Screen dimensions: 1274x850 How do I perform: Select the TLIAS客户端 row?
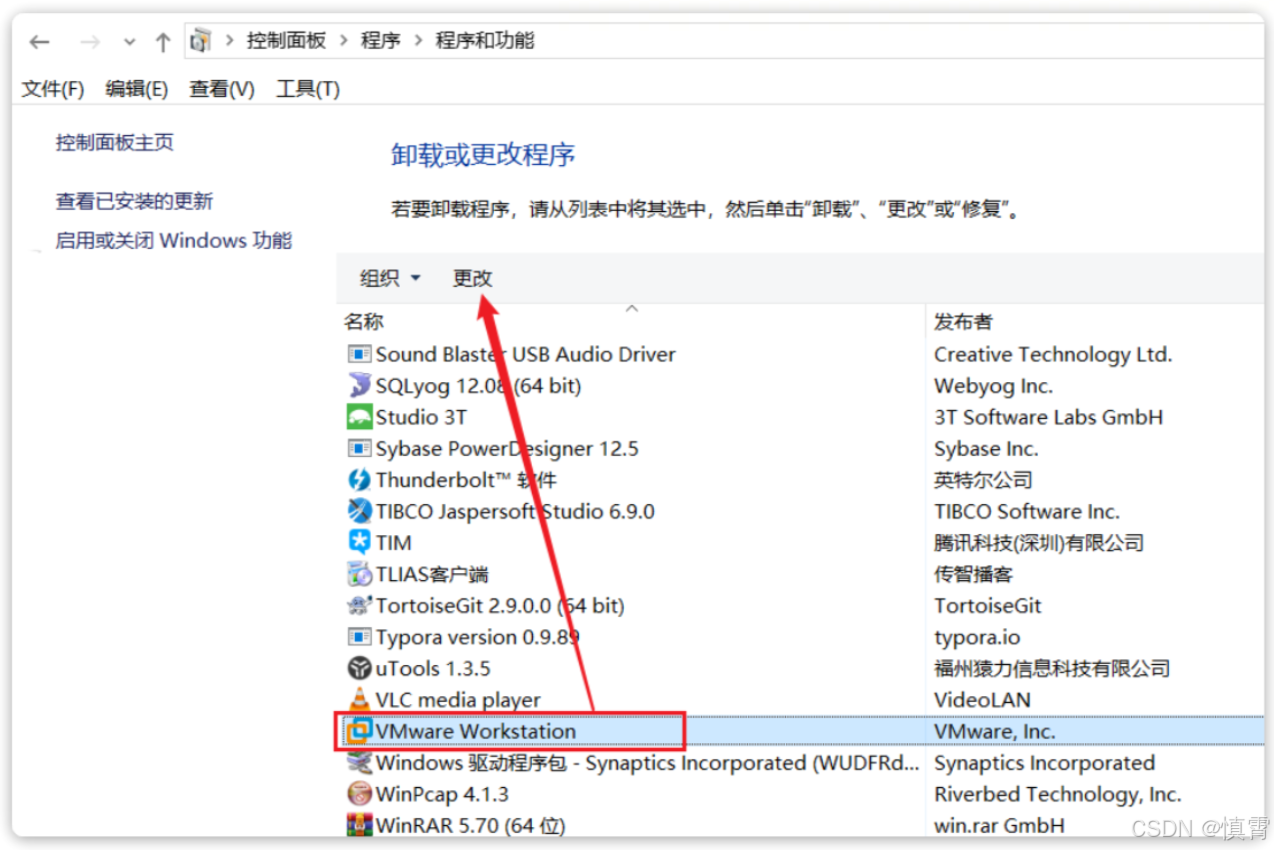[x=800, y=574]
